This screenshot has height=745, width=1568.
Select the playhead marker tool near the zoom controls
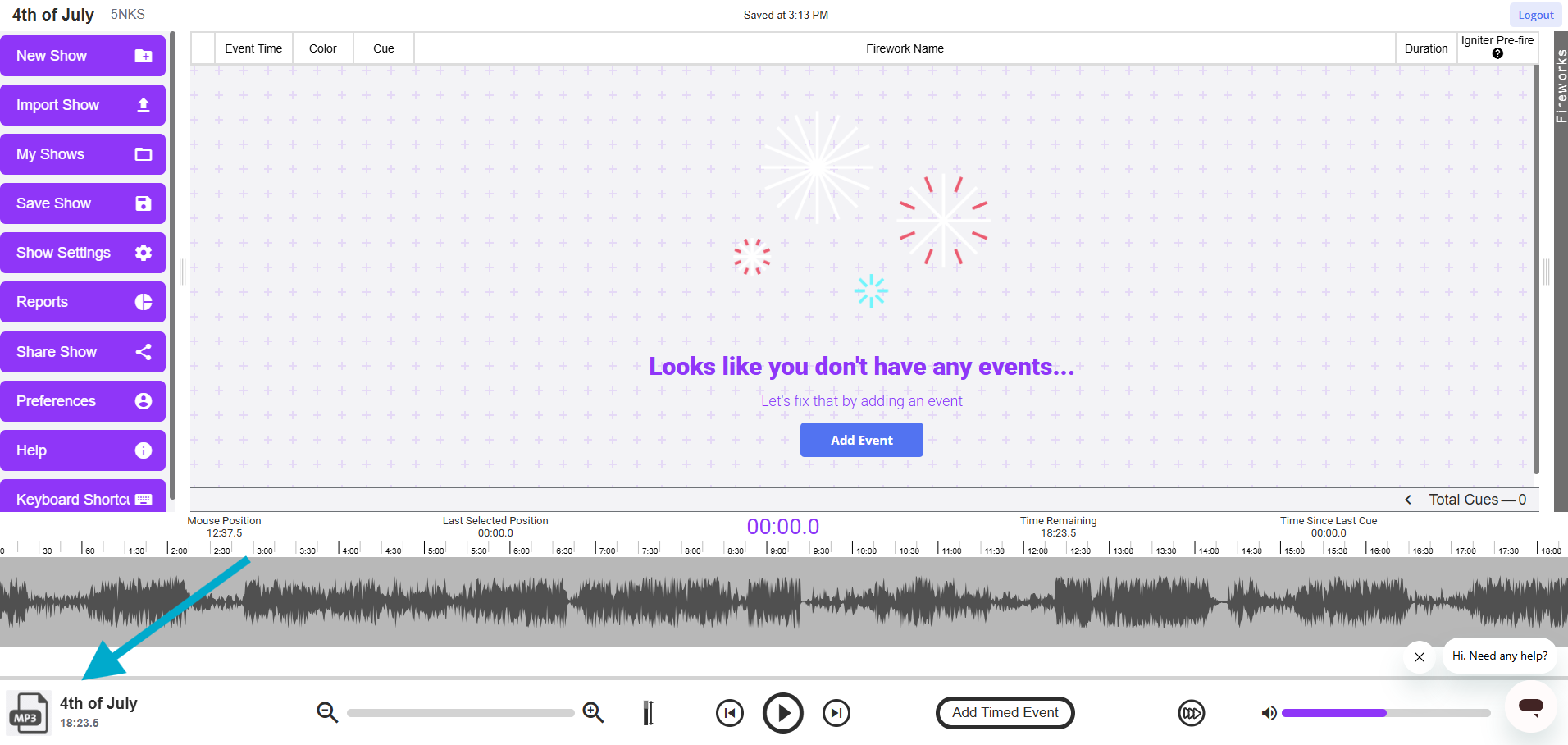(x=648, y=712)
